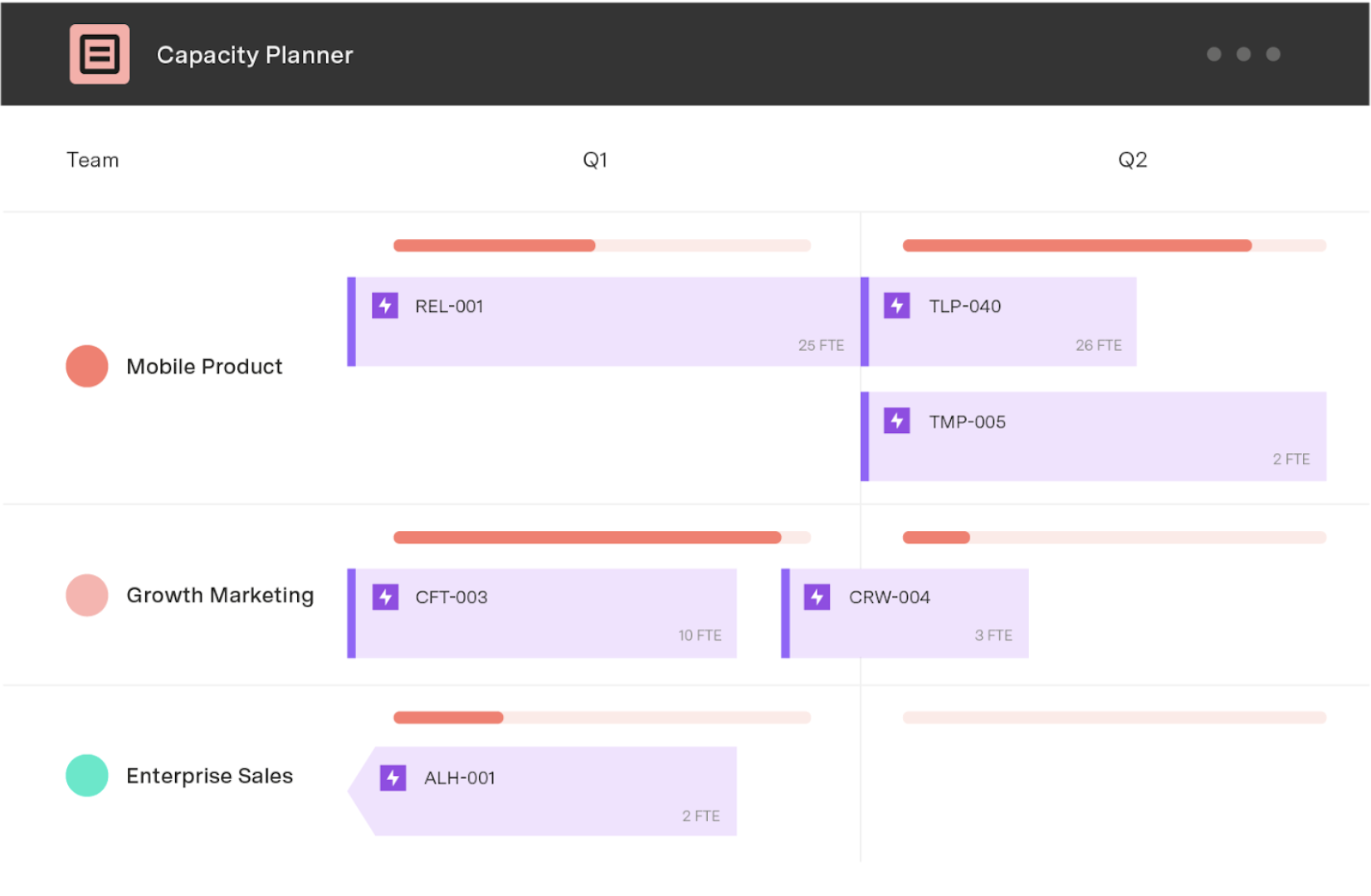Open the Mobile Product team row
This screenshot has height=896, width=1371.
[x=204, y=367]
